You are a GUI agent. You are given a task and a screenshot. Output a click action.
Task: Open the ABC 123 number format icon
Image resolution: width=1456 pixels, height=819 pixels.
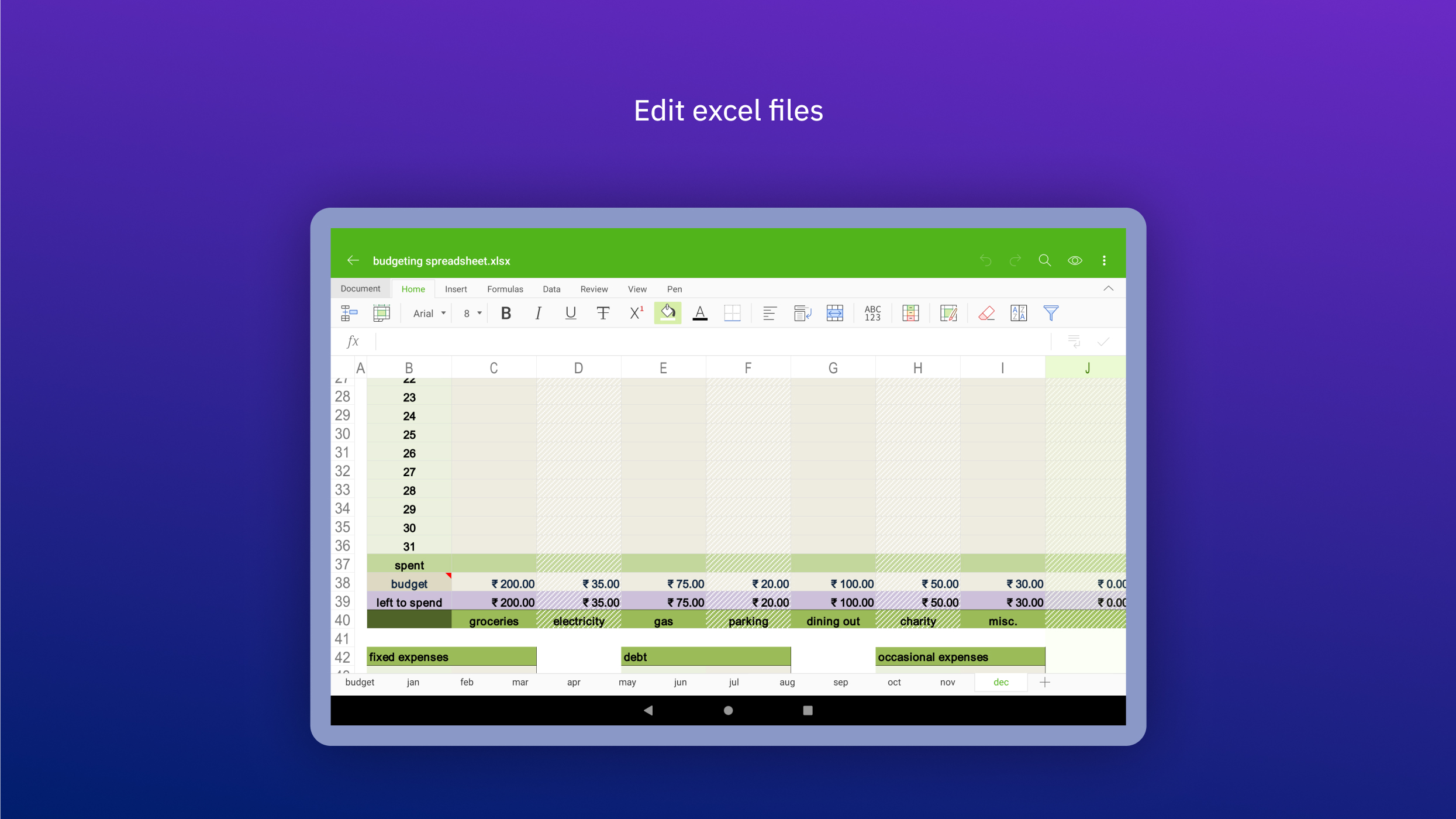click(x=872, y=314)
